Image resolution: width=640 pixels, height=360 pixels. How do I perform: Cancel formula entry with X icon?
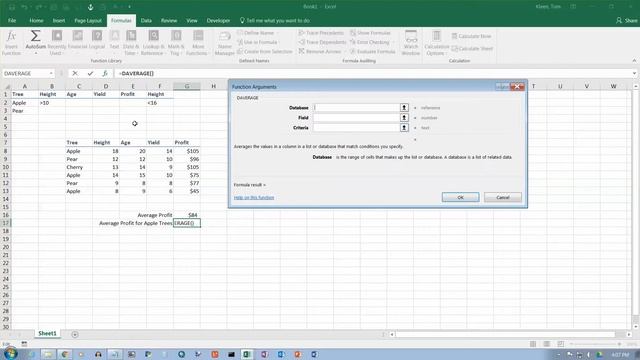pos(75,73)
